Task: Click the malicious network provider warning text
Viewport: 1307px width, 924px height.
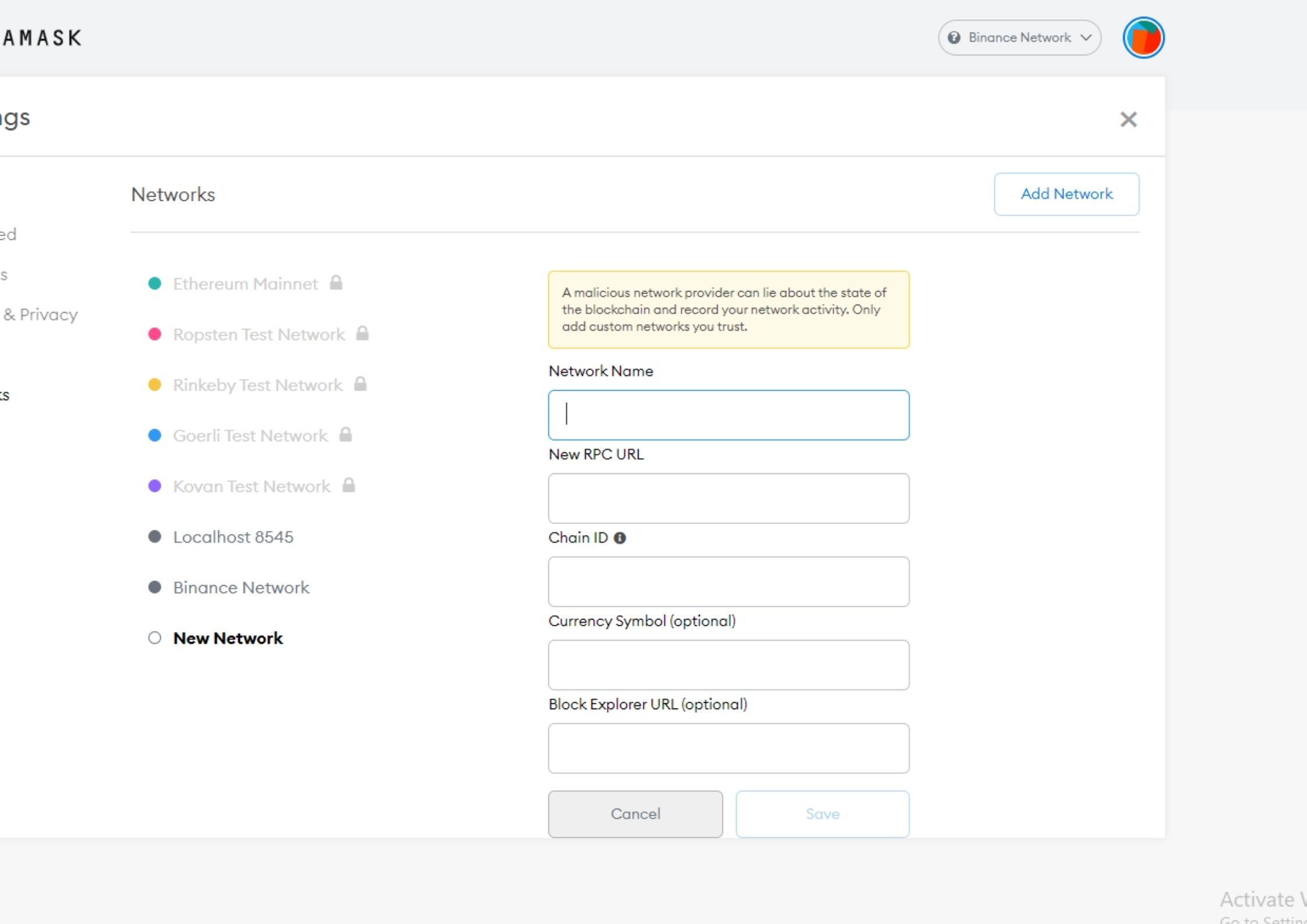Action: click(724, 310)
